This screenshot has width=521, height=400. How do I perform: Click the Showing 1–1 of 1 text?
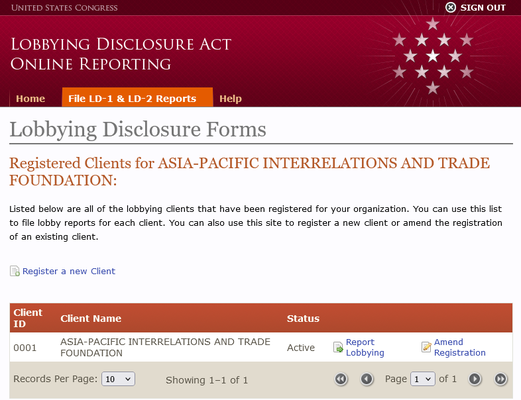click(207, 380)
